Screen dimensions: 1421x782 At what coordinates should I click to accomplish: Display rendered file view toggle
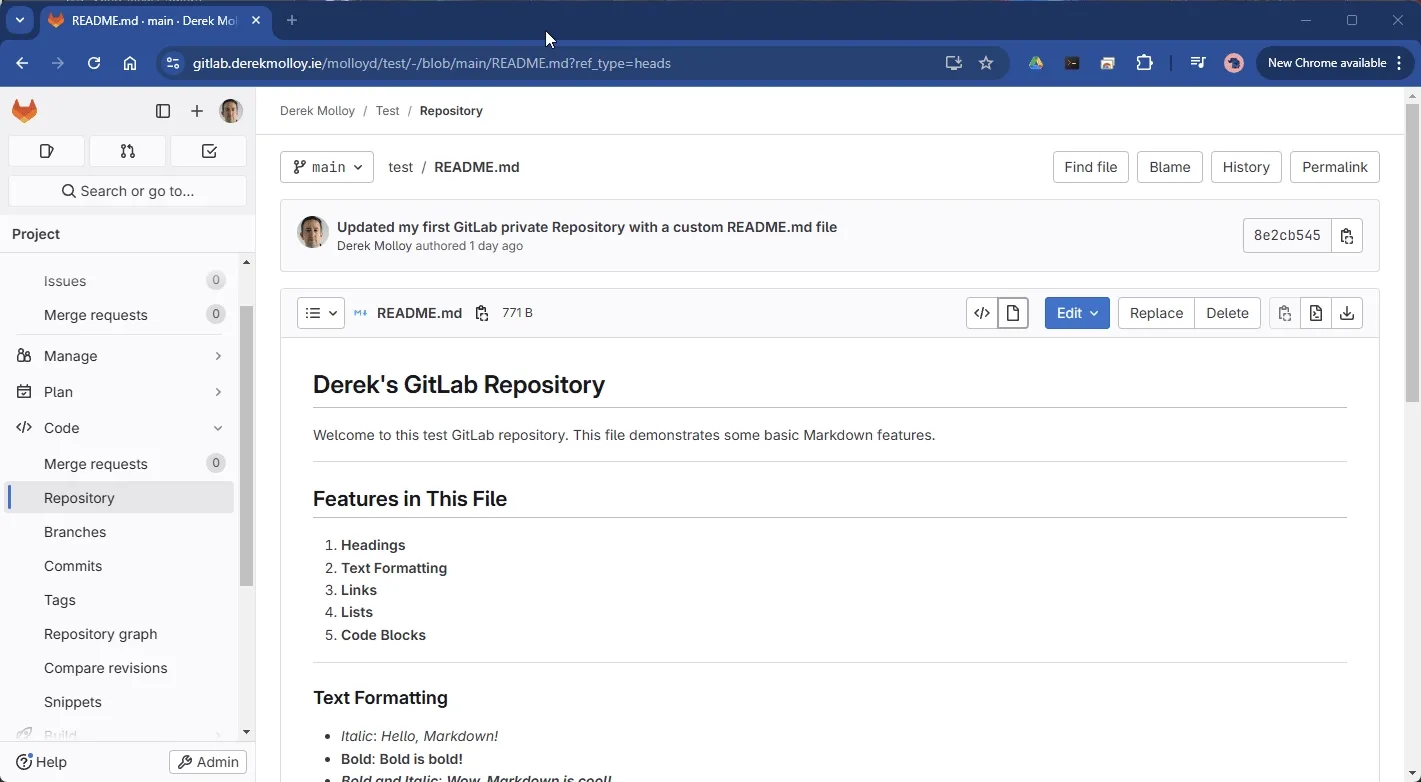pos(1013,313)
